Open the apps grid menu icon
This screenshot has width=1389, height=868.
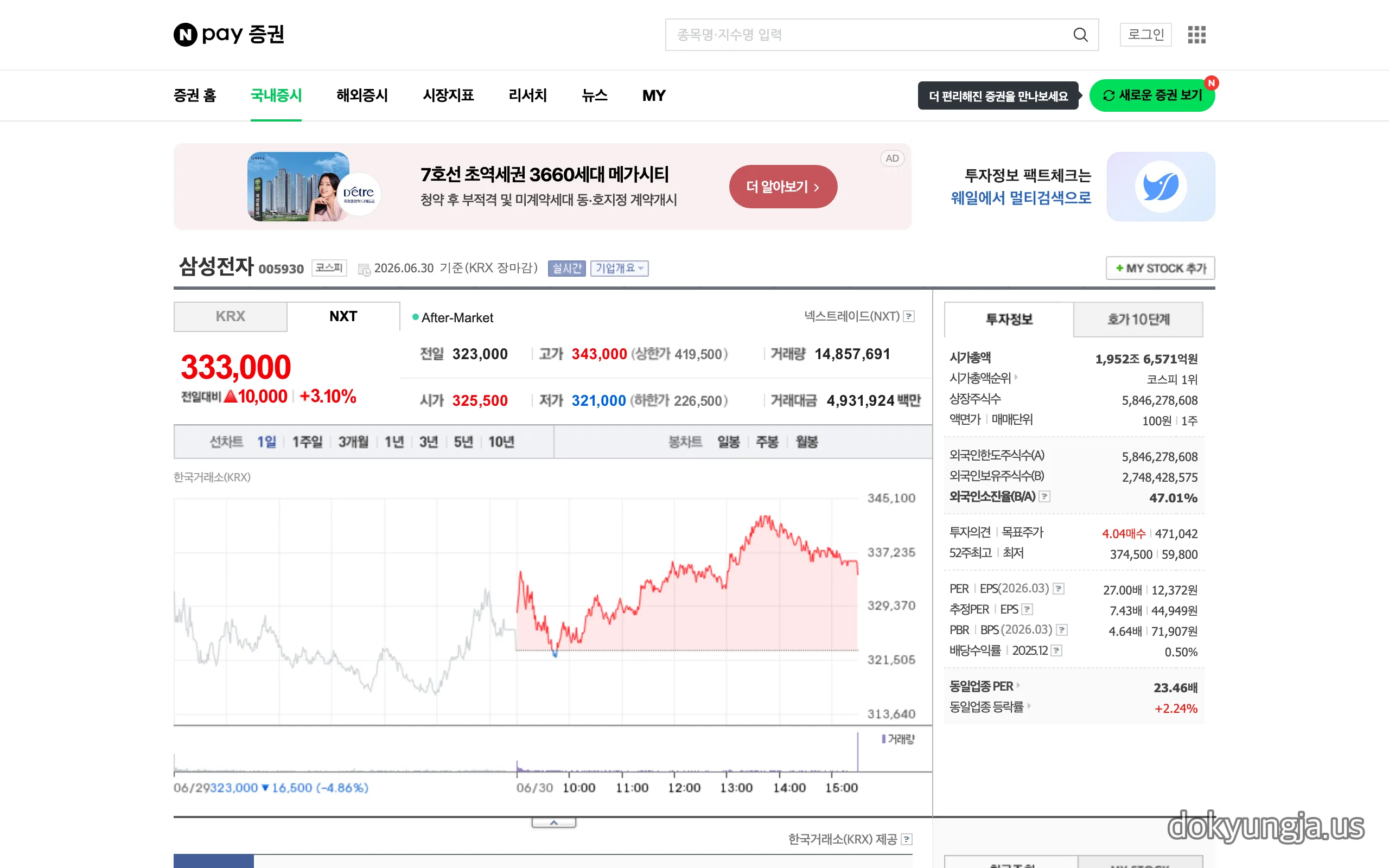tap(1197, 34)
